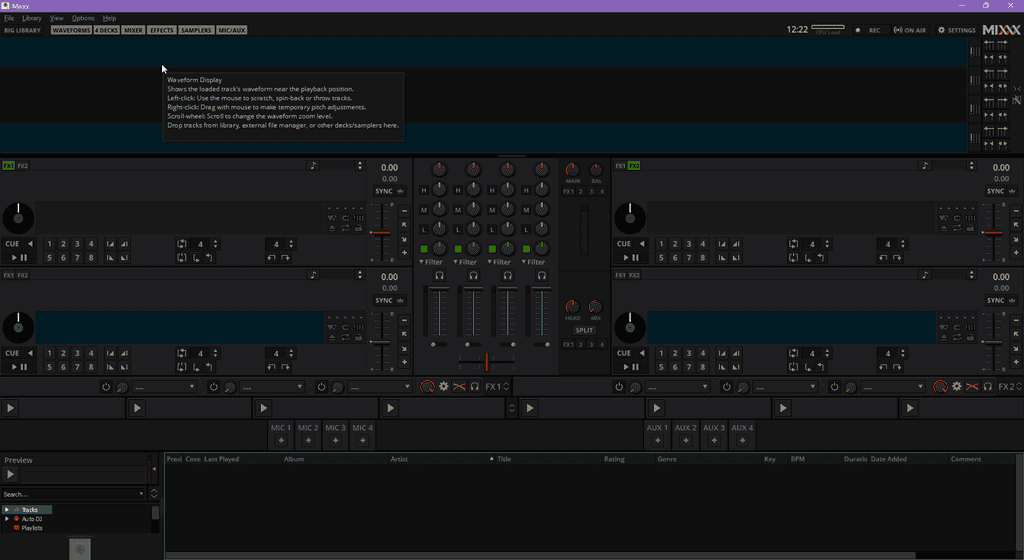Open the first effect selector in FX1 unit
This screenshot has width=1024, height=560.
(164, 387)
